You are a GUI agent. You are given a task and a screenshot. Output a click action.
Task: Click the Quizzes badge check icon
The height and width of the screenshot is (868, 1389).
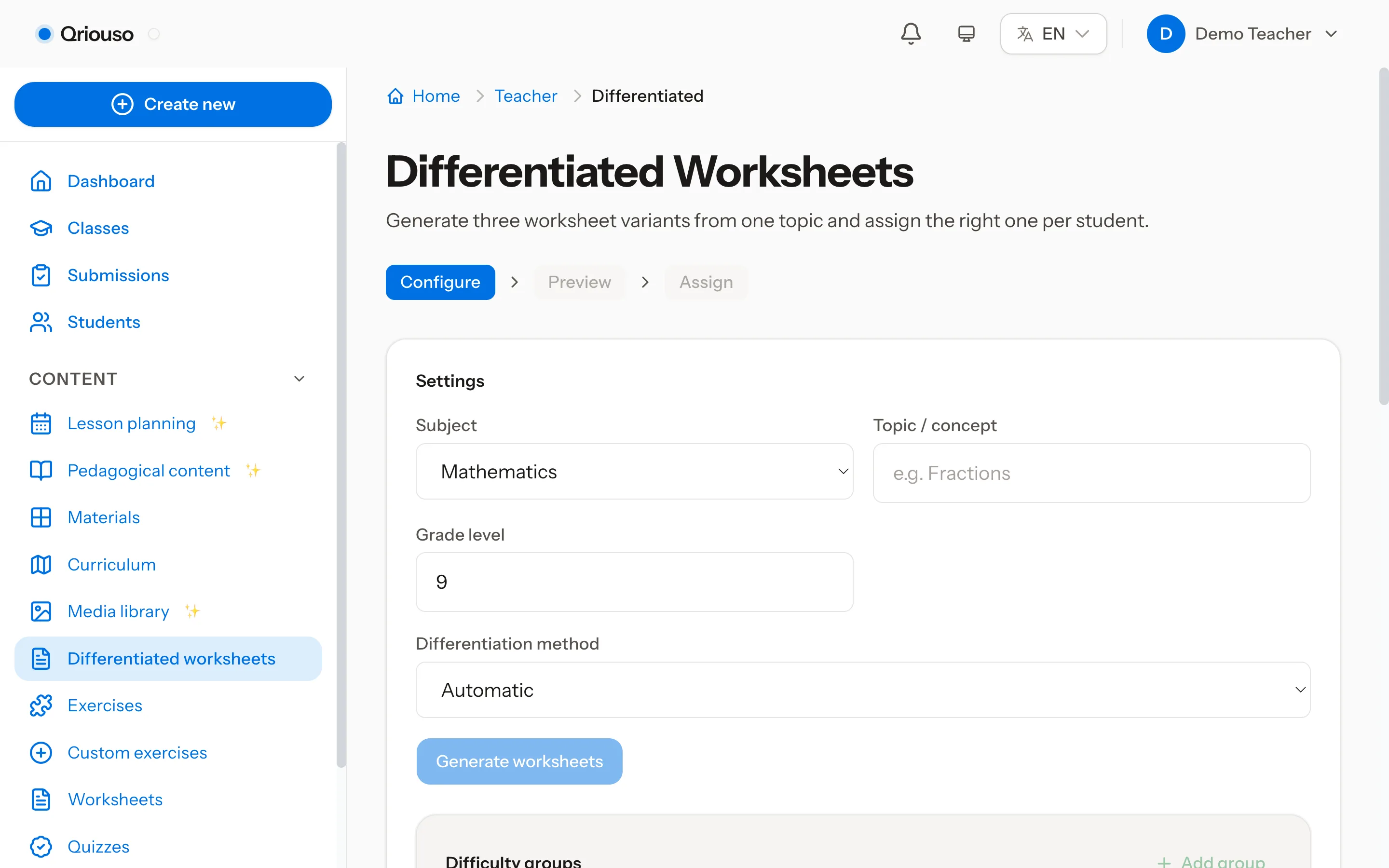(x=41, y=847)
